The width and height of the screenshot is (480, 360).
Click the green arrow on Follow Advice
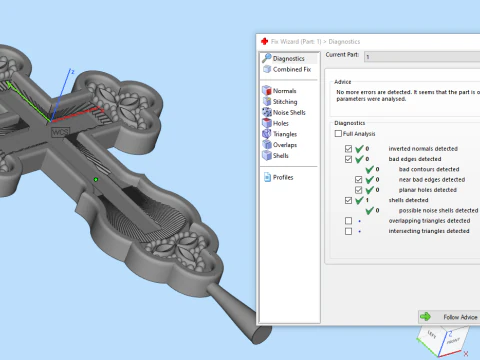tap(425, 317)
